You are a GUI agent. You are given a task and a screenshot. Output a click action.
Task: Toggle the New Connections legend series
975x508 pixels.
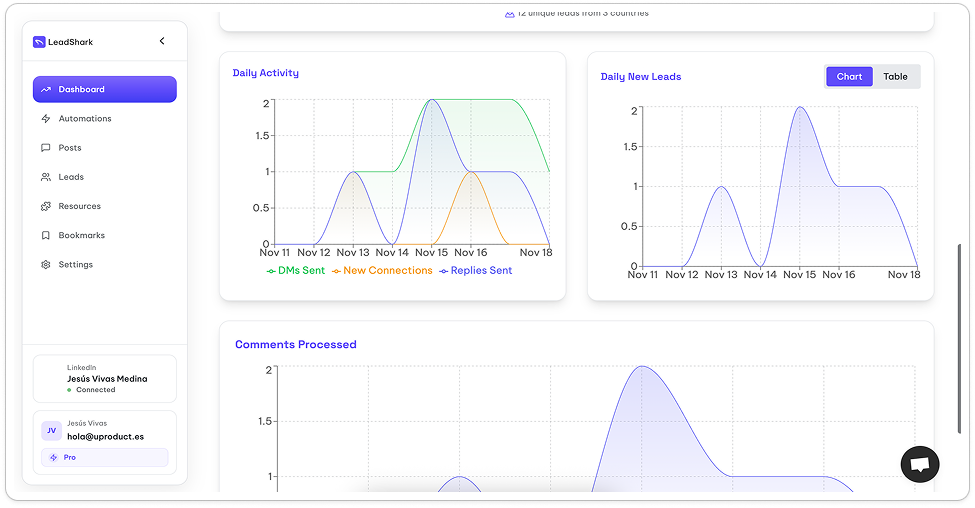[x=382, y=271]
